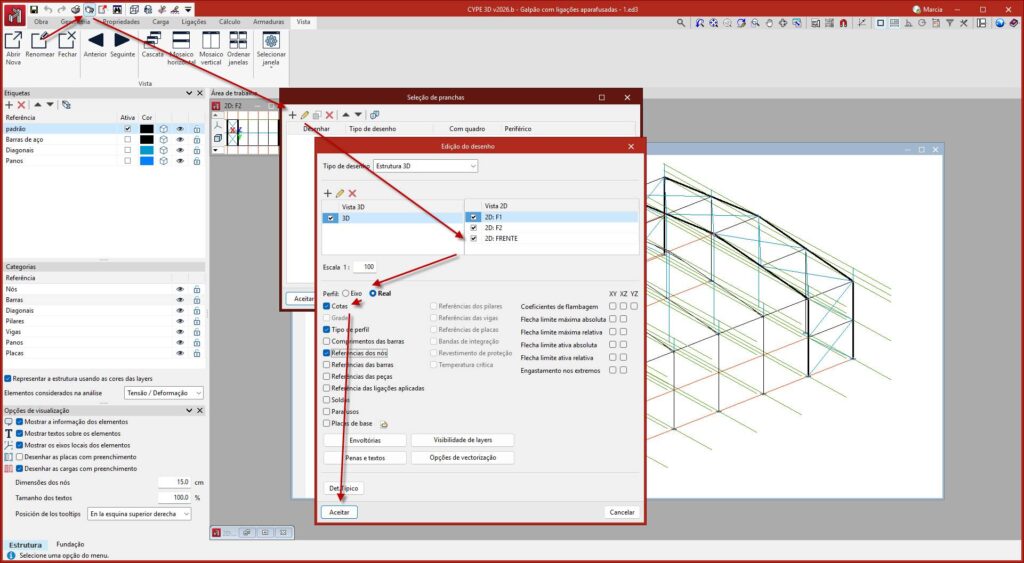Click pencil edit icon in Edição do desenho
Screen dimensions: 1024x563
click(340, 192)
